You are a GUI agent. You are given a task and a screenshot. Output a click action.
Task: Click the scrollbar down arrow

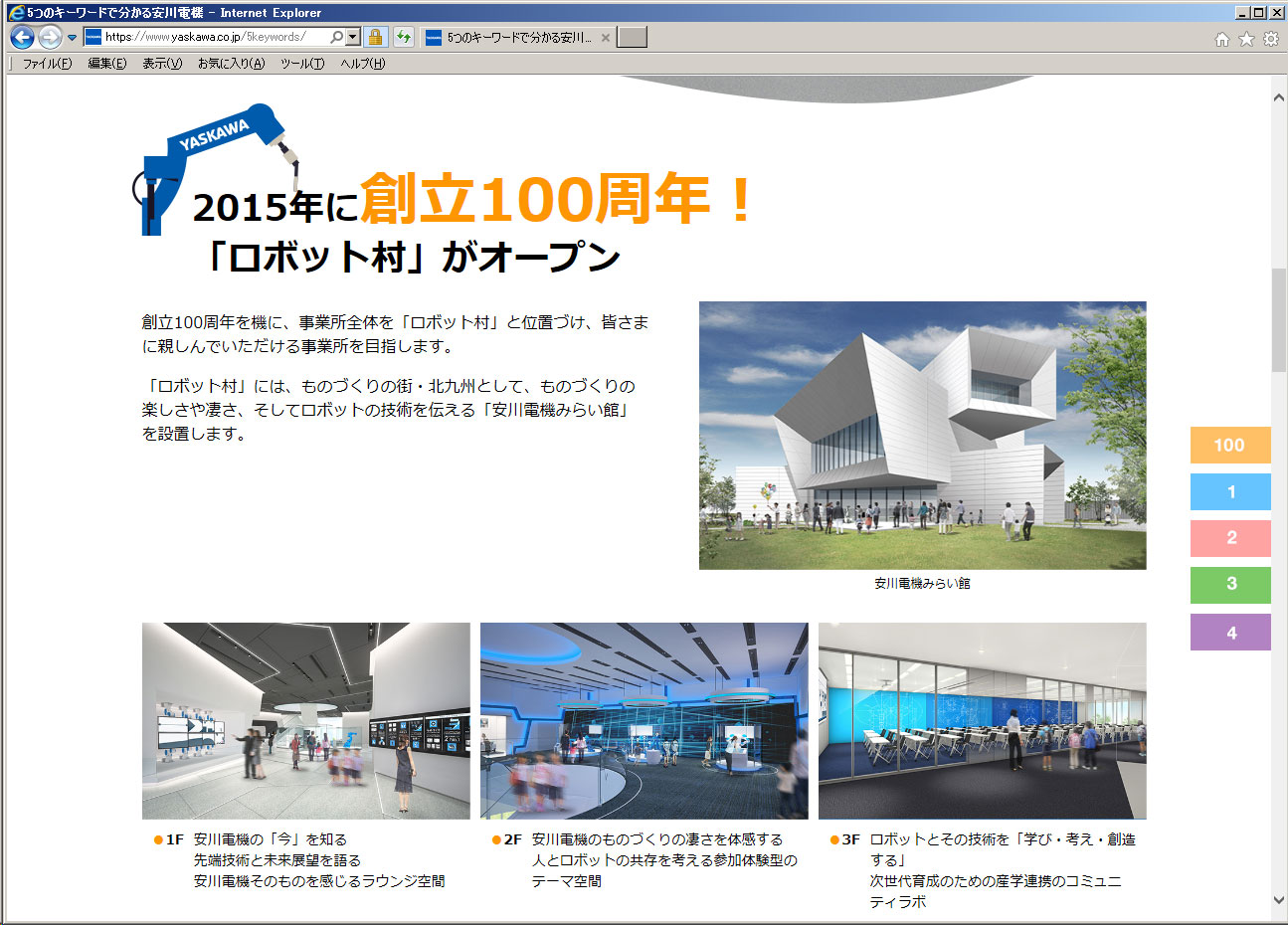tap(1279, 900)
